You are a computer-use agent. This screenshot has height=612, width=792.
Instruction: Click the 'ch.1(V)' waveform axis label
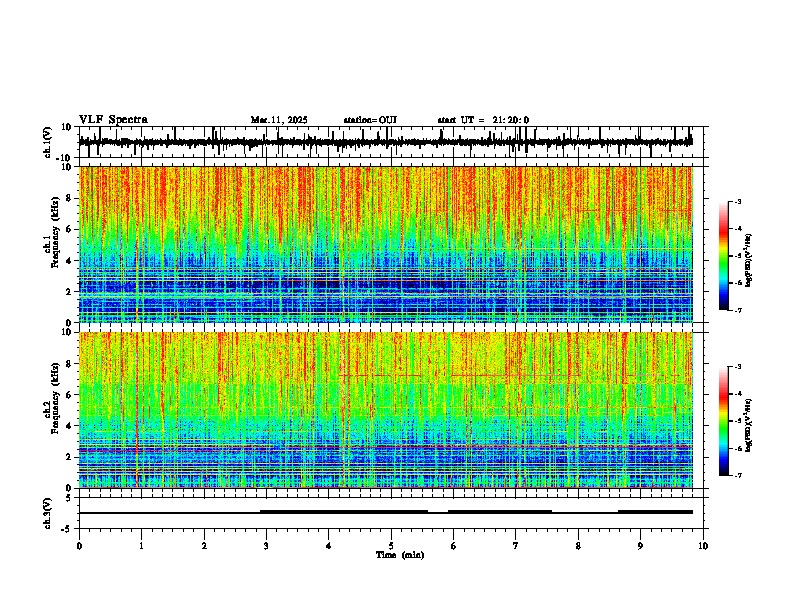(48, 142)
